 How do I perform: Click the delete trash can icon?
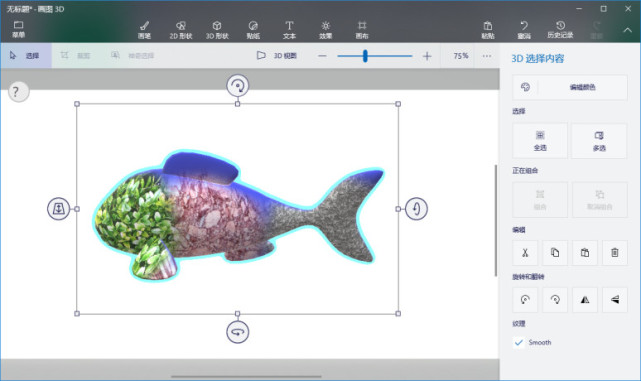point(614,253)
